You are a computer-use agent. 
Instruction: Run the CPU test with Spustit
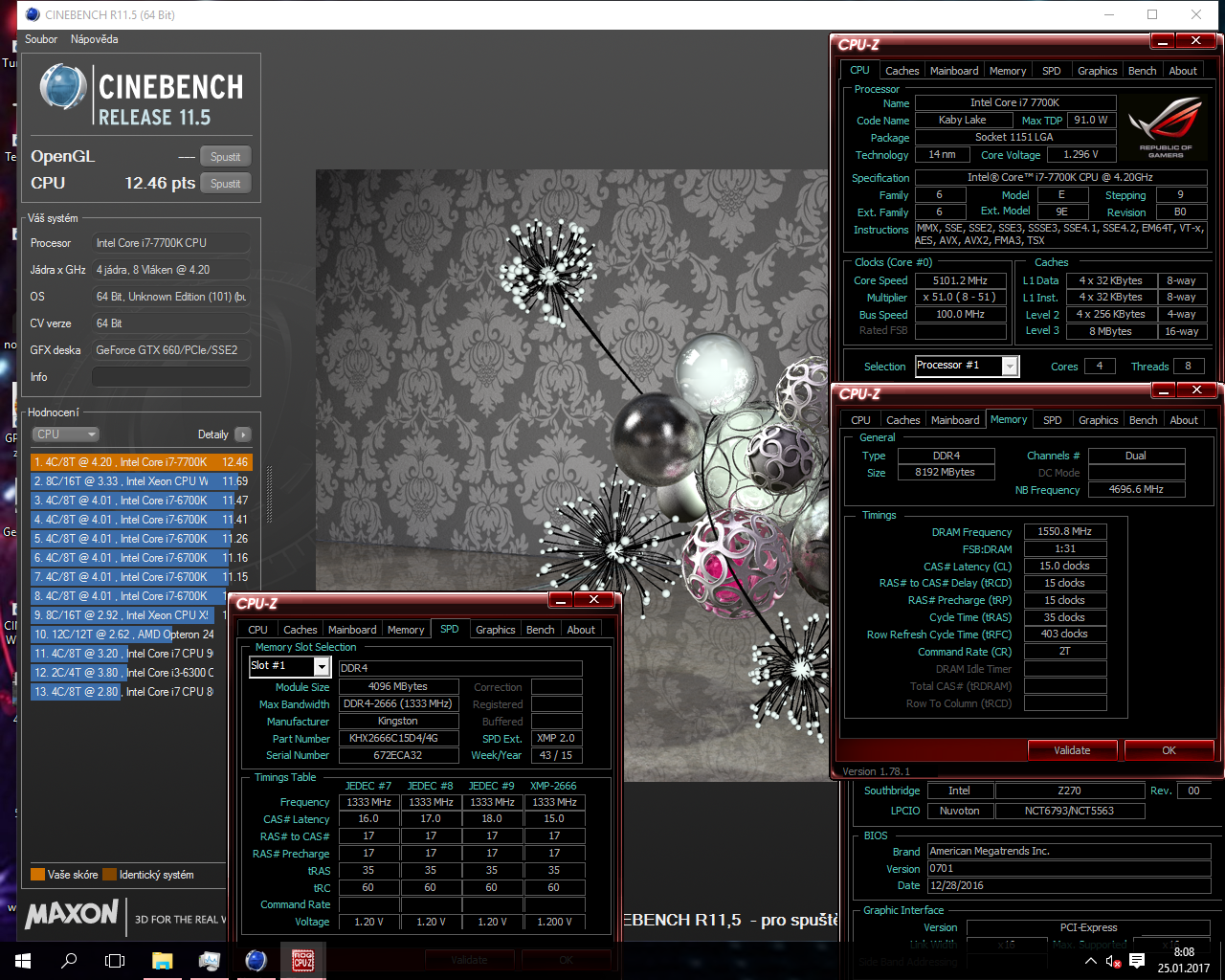(x=226, y=183)
